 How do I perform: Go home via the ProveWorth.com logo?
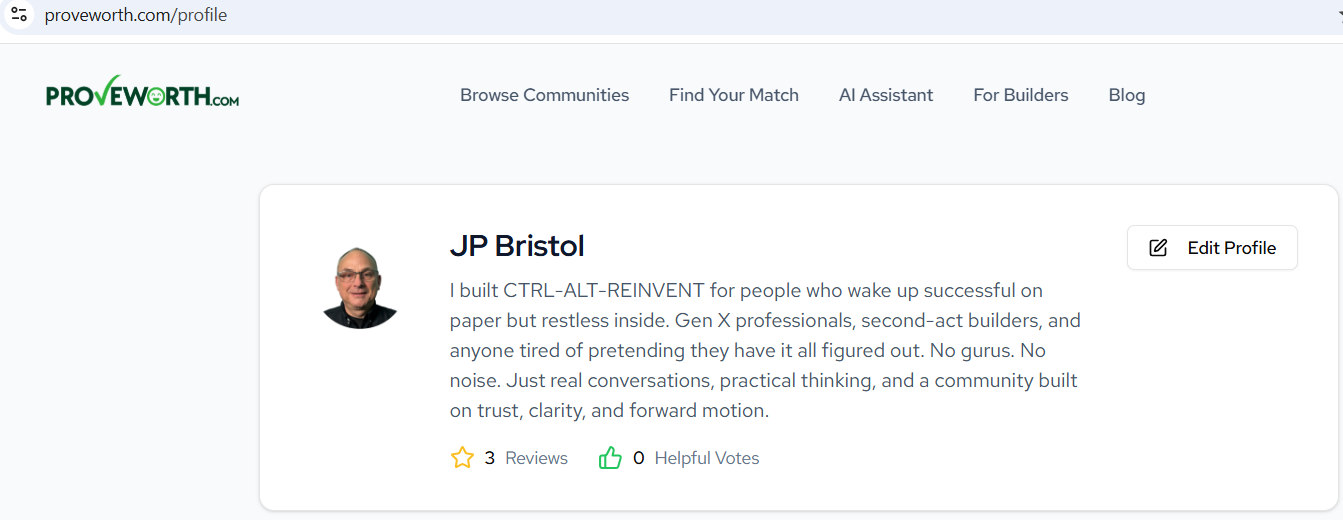(x=142, y=95)
